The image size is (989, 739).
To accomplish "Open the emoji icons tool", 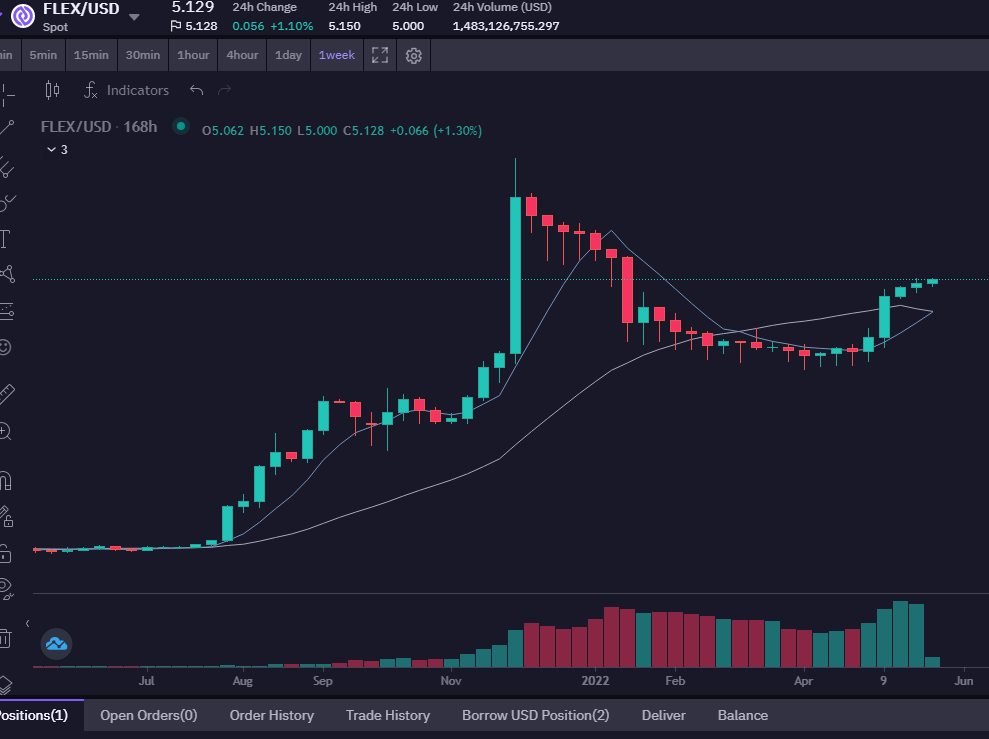I will 5,347.
